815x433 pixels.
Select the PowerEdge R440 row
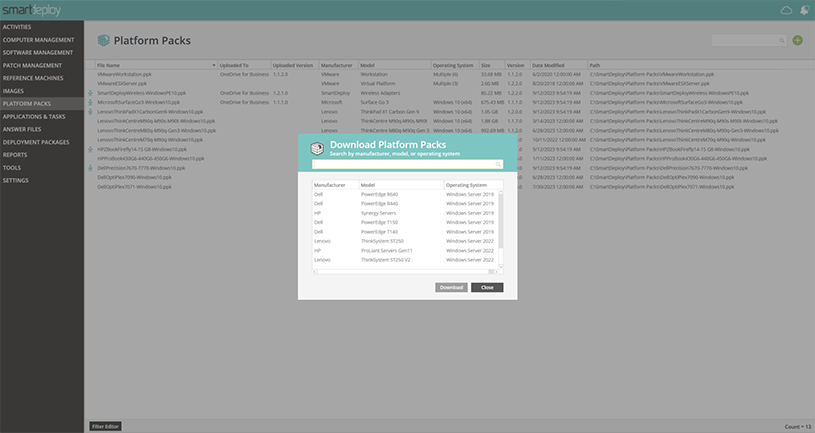(x=405, y=204)
